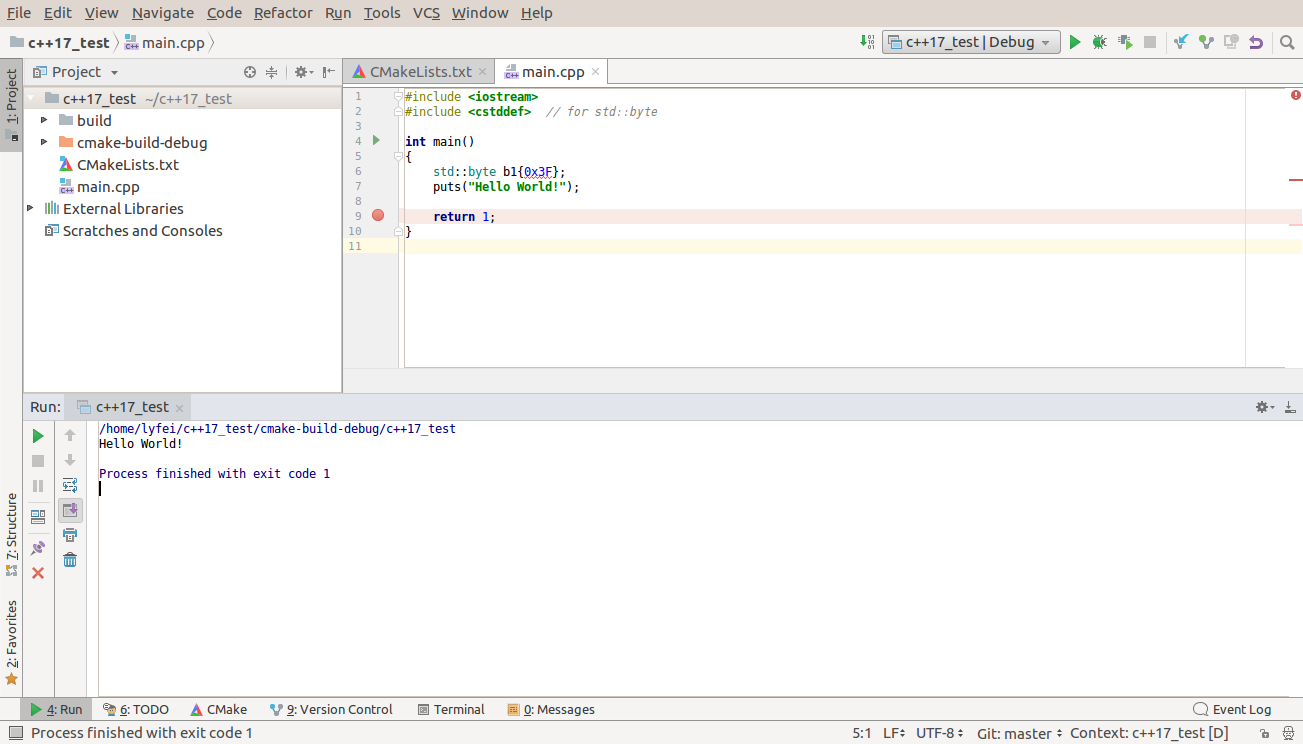Rerun program from Run panel green arrow
Image resolution: width=1303 pixels, height=744 pixels.
[x=38, y=436]
